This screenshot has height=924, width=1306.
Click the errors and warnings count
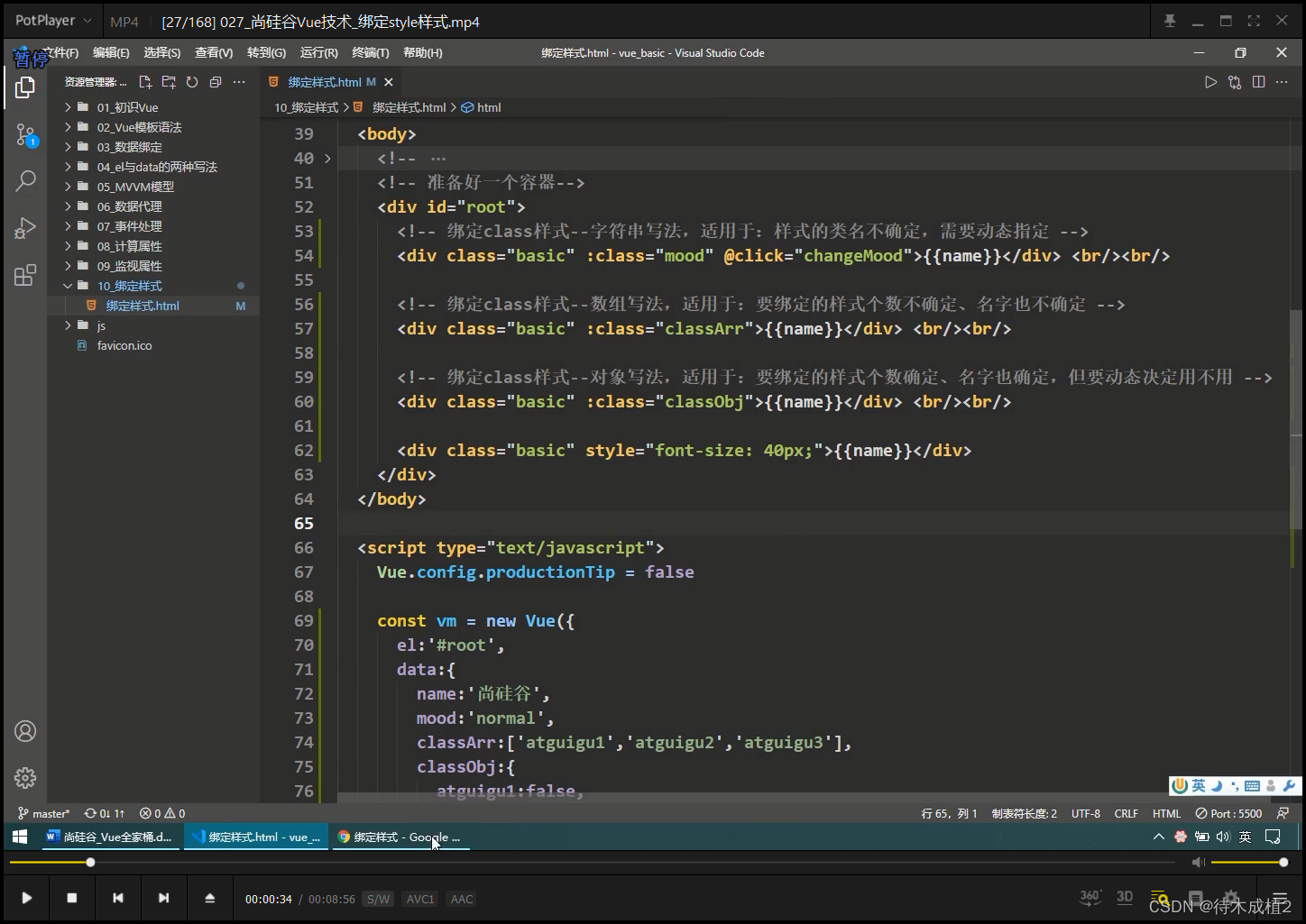[x=162, y=813]
